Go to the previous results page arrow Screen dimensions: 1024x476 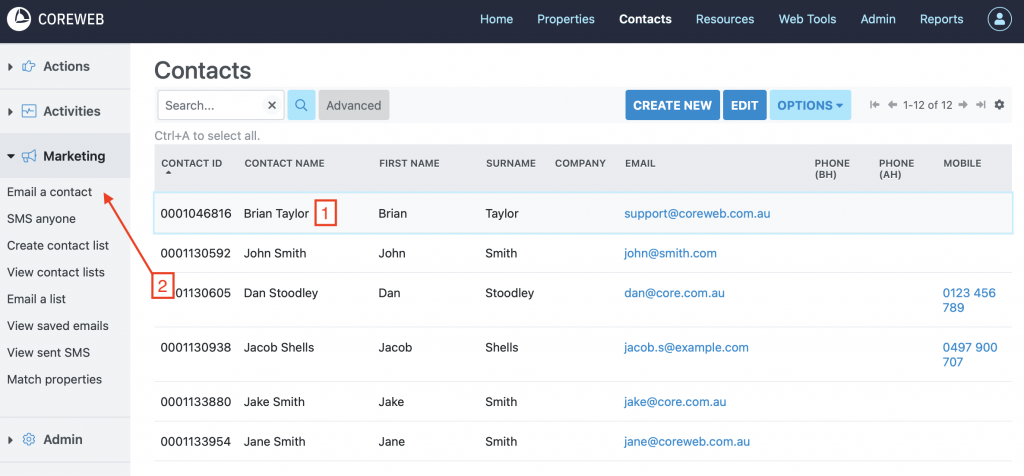click(892, 105)
